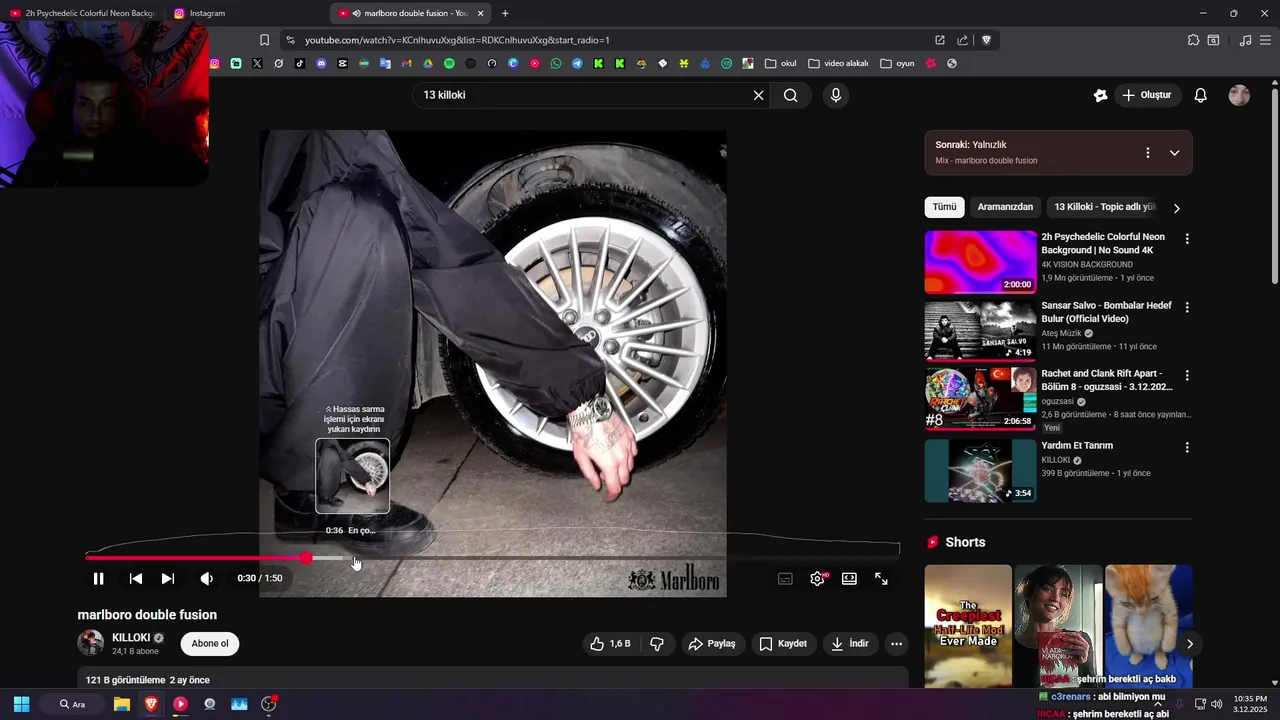Clear the search box text
This screenshot has height=720, width=1280.
click(x=758, y=95)
